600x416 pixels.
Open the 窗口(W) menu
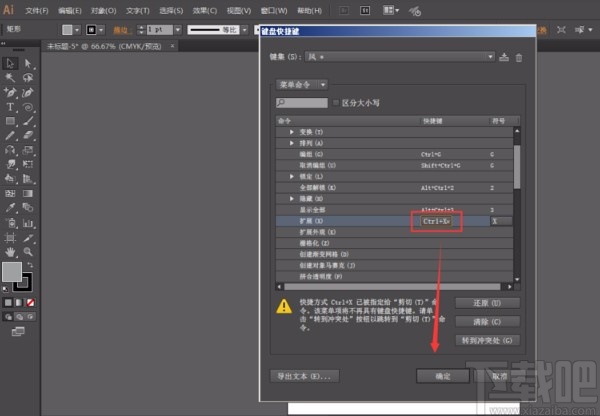point(274,11)
